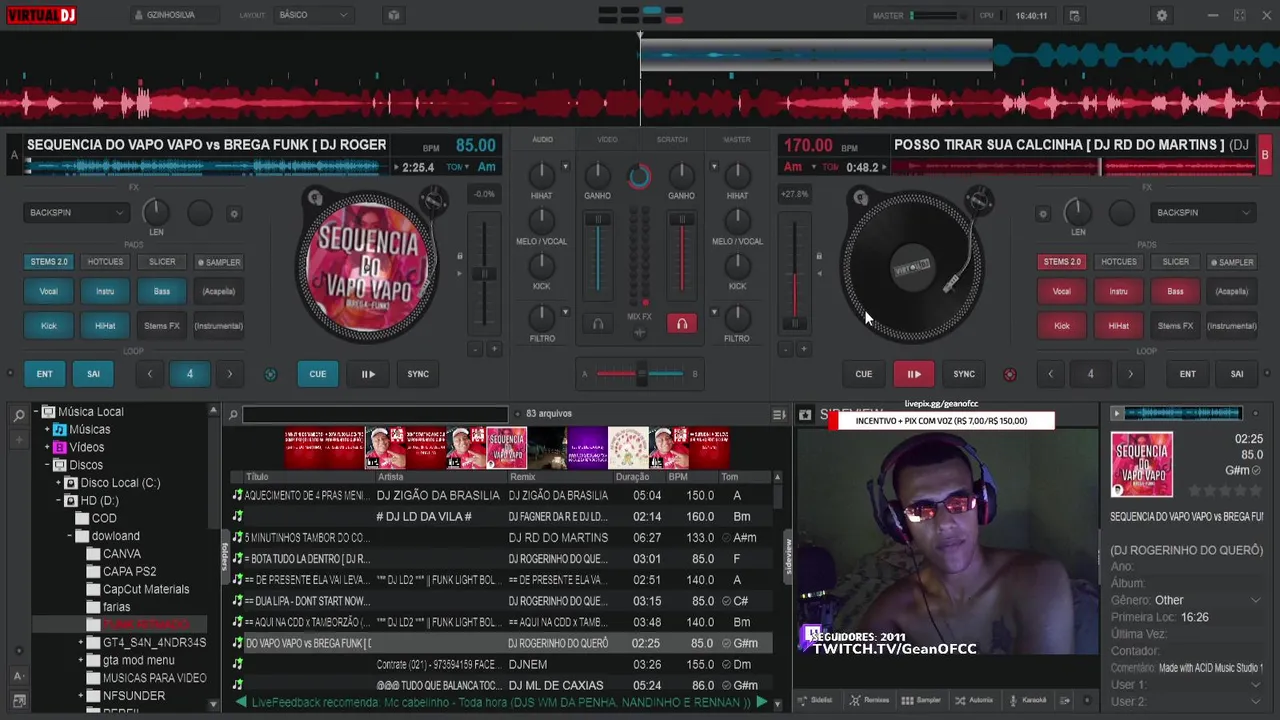
Task: Click the browser search input field
Action: click(375, 414)
